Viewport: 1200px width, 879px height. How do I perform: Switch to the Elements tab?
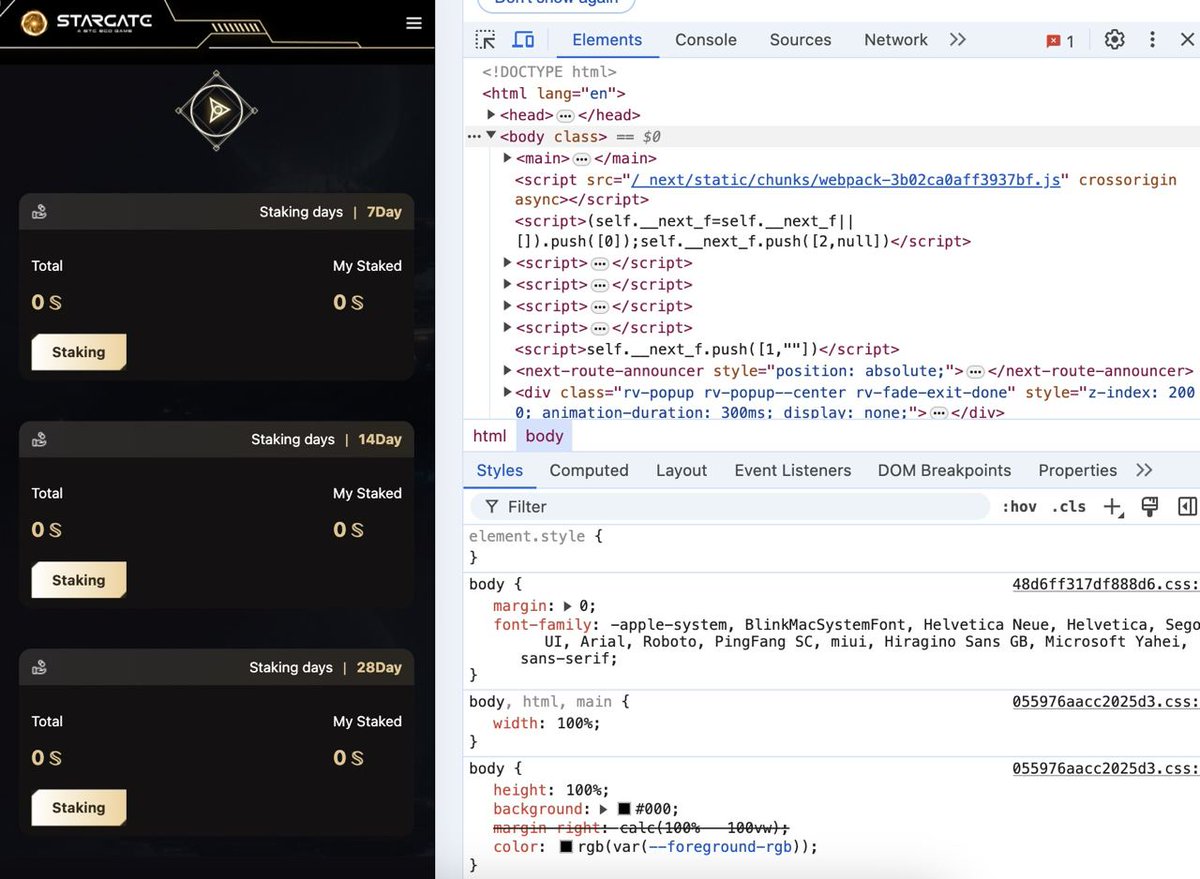tap(607, 40)
